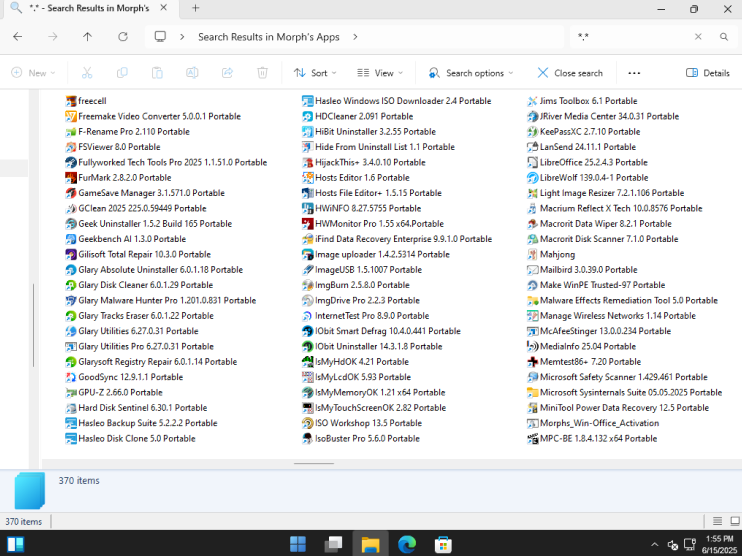
Task: Click the MPC-BE x64 Portable icon
Action: click(532, 439)
